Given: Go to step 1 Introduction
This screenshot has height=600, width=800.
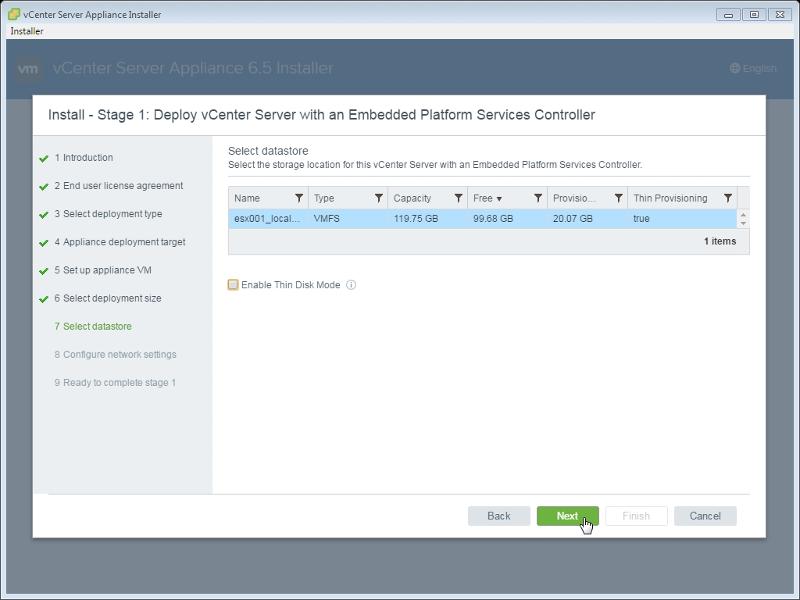Looking at the screenshot, I should coord(84,158).
